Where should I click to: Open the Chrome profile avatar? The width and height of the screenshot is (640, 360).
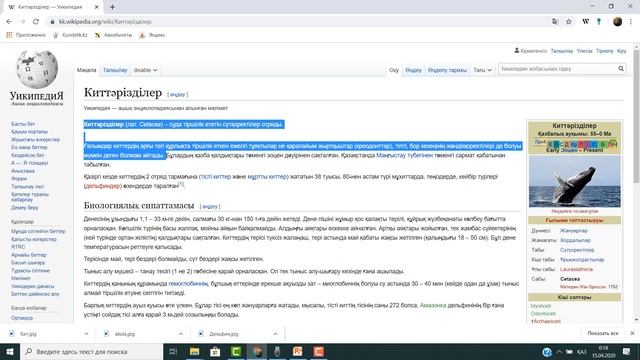pos(618,22)
